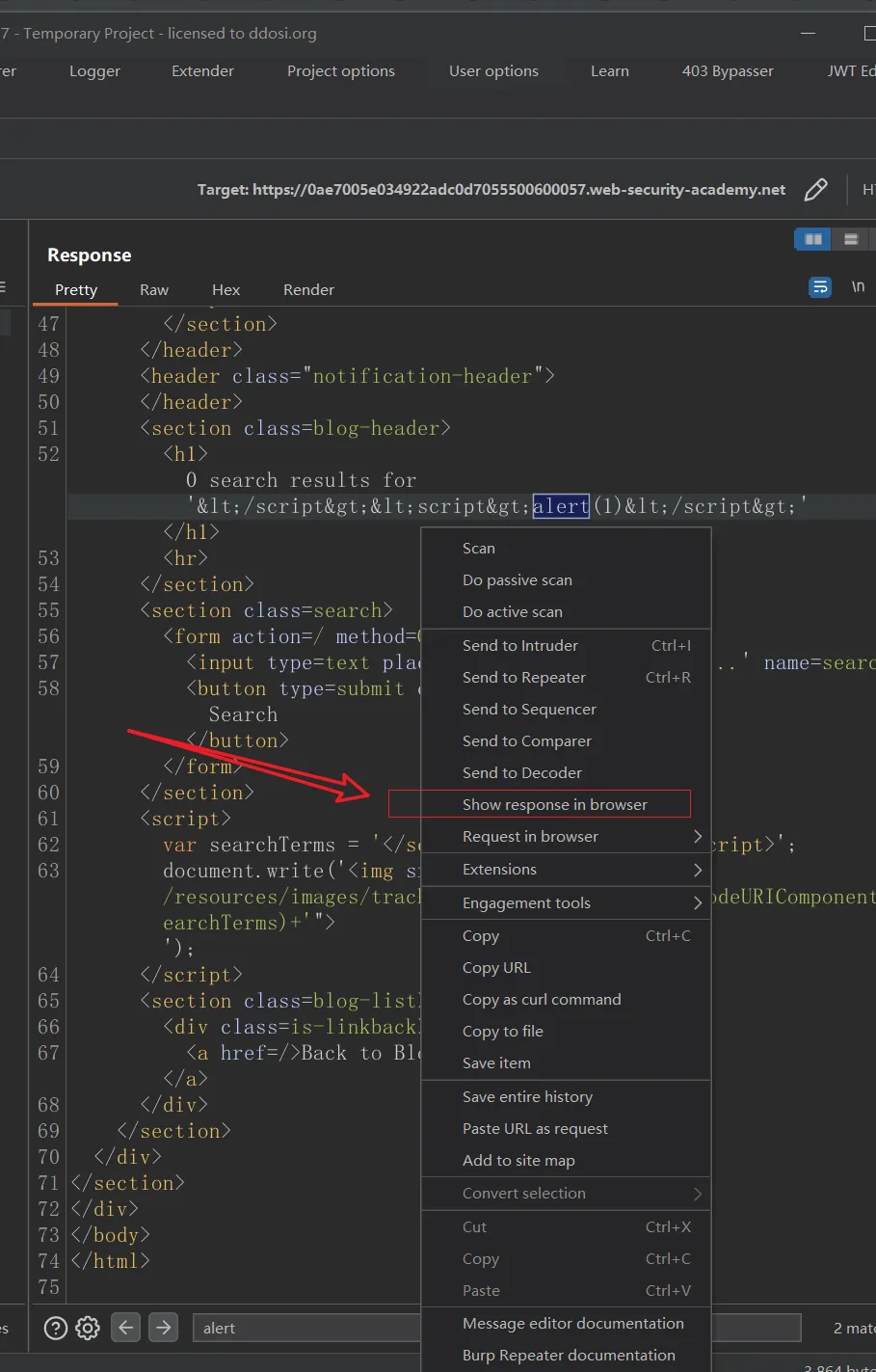Expand Extensions submenu
Viewport: 876px width, 1372px height.
[x=567, y=870]
